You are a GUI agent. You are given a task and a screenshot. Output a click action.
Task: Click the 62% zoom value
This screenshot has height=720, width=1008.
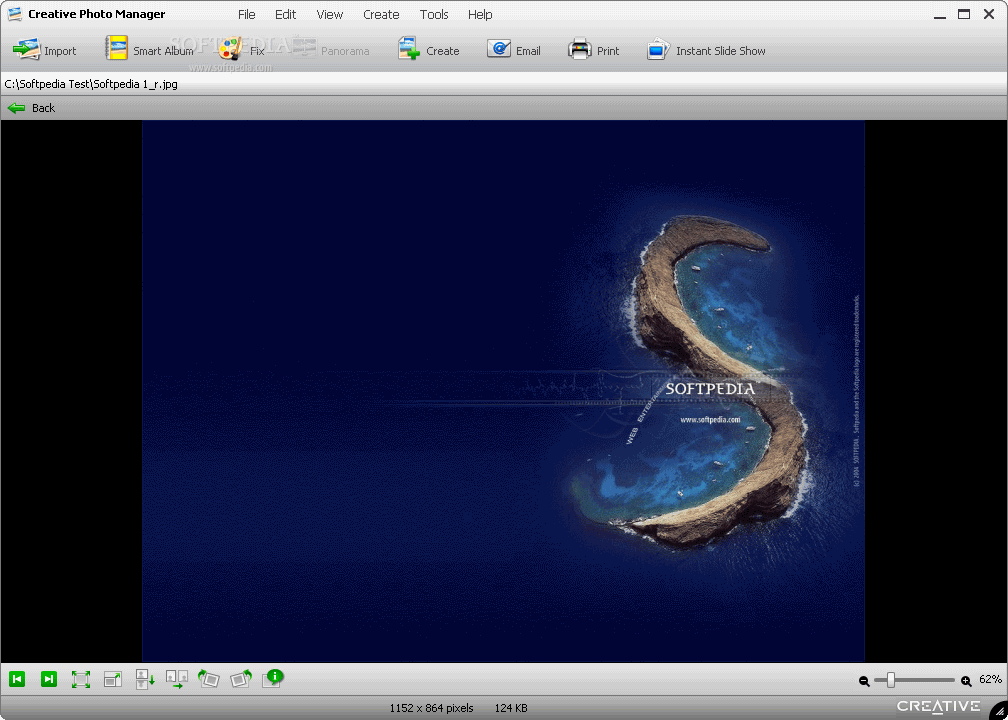tap(990, 680)
